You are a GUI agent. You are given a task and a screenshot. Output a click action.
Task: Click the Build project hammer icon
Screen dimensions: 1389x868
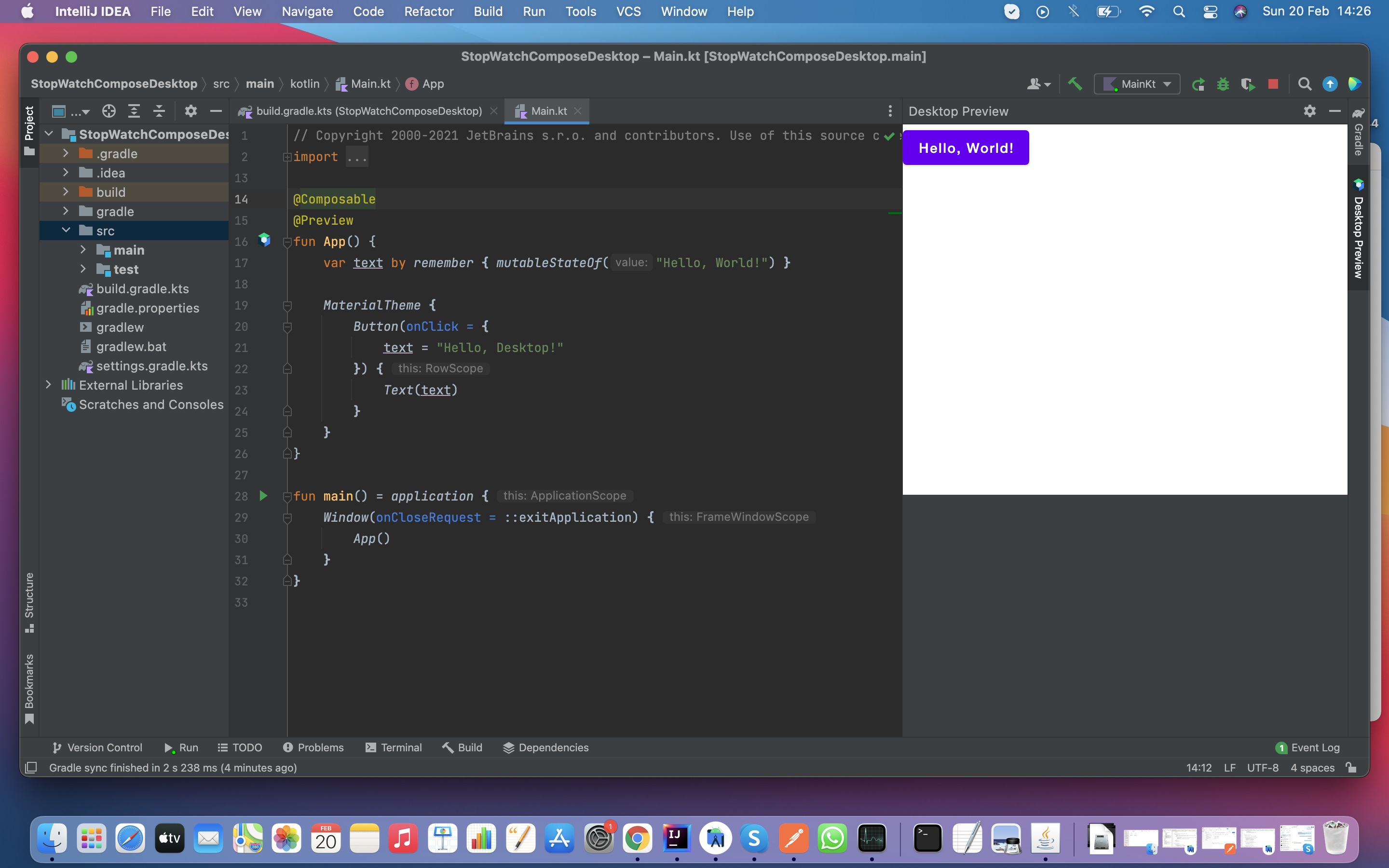[1075, 84]
